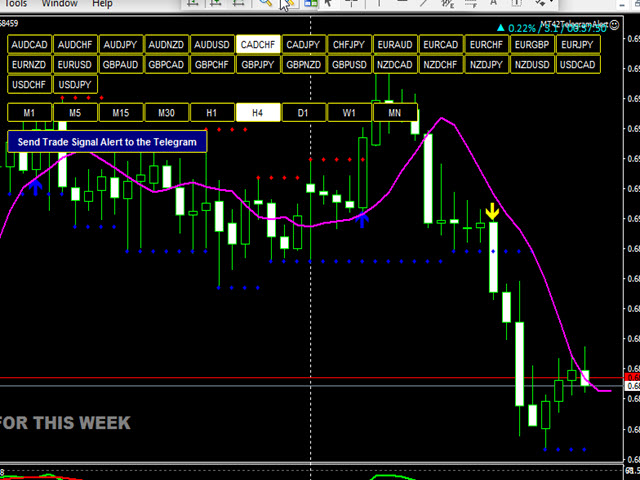
Task: Click the cyan up-triangle beside 0.22%
Action: click(x=500, y=28)
